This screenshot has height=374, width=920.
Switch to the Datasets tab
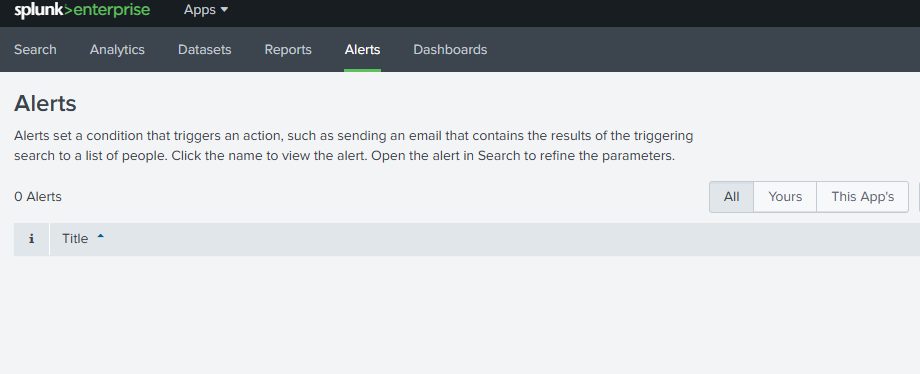click(205, 50)
